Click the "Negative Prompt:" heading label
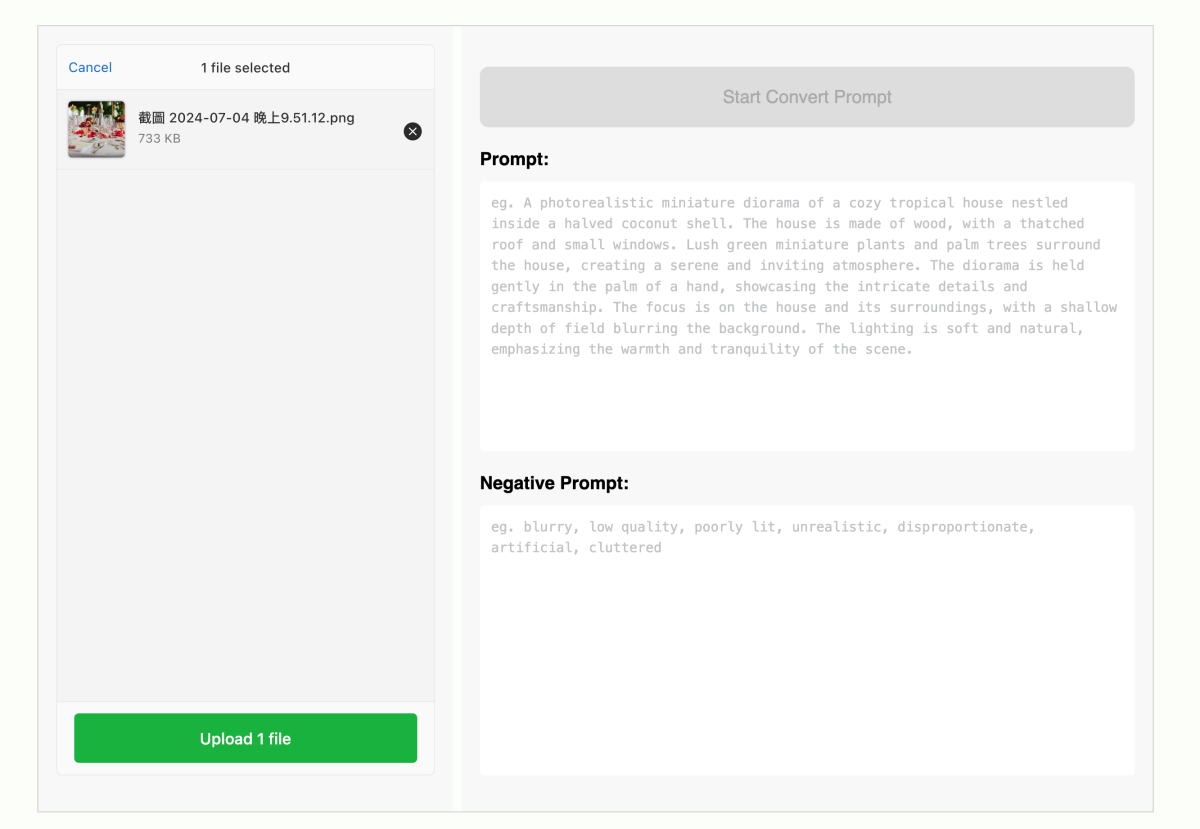 pyautogui.click(x=554, y=483)
